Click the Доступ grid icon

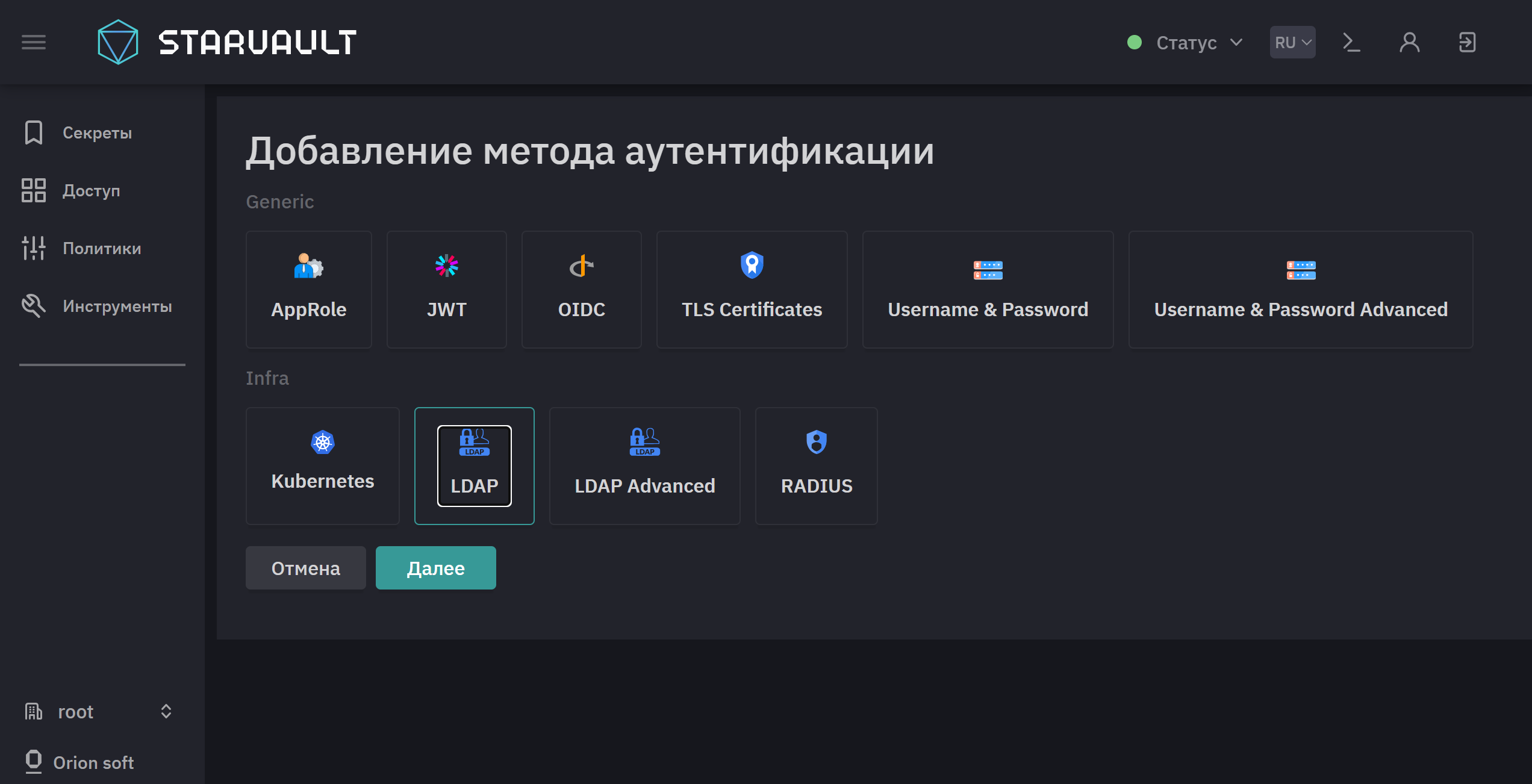pyautogui.click(x=34, y=190)
